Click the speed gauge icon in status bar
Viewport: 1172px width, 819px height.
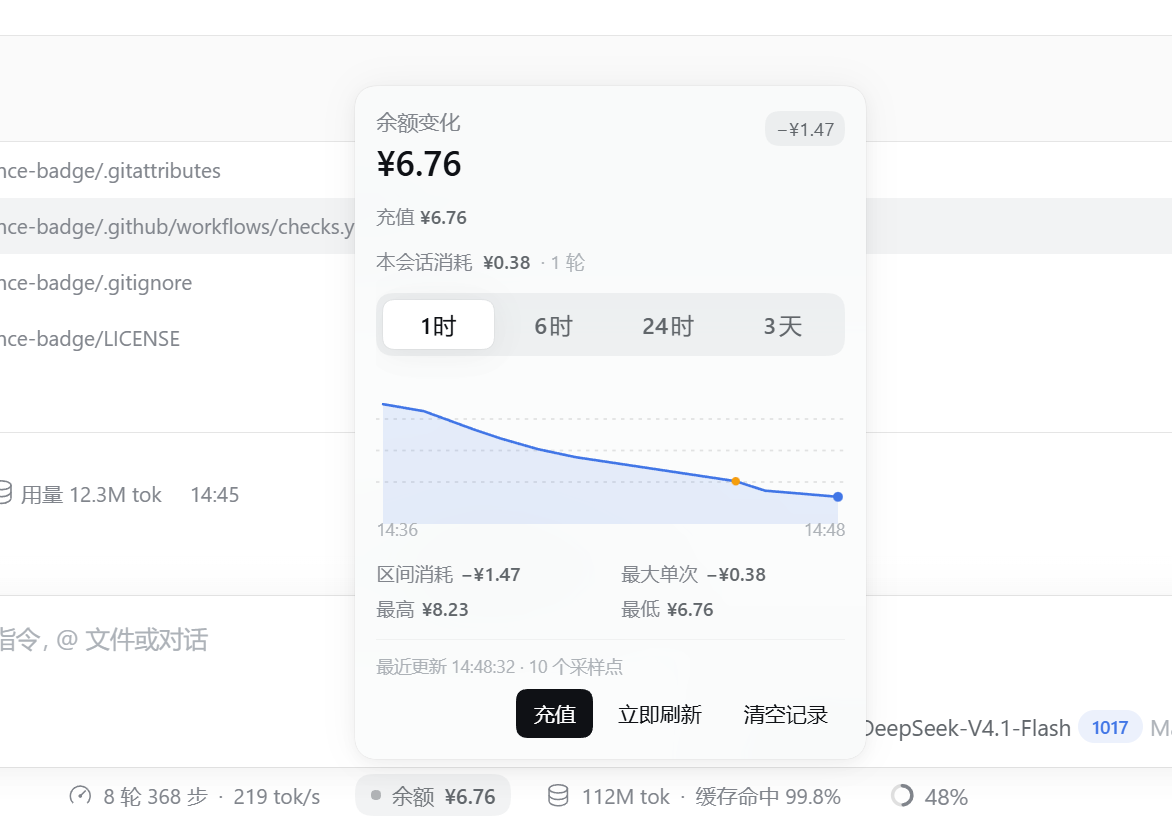tap(80, 796)
